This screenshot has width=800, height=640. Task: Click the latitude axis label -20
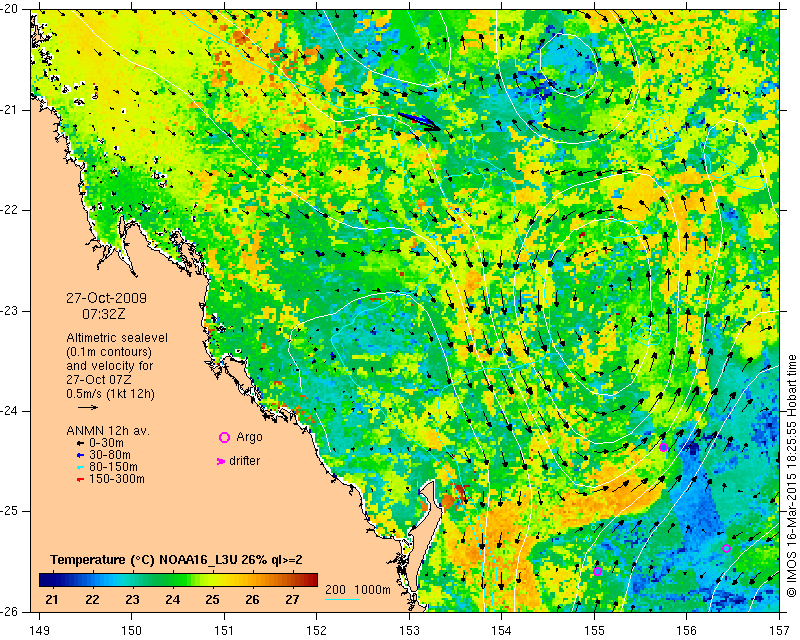pyautogui.click(x=9, y=10)
